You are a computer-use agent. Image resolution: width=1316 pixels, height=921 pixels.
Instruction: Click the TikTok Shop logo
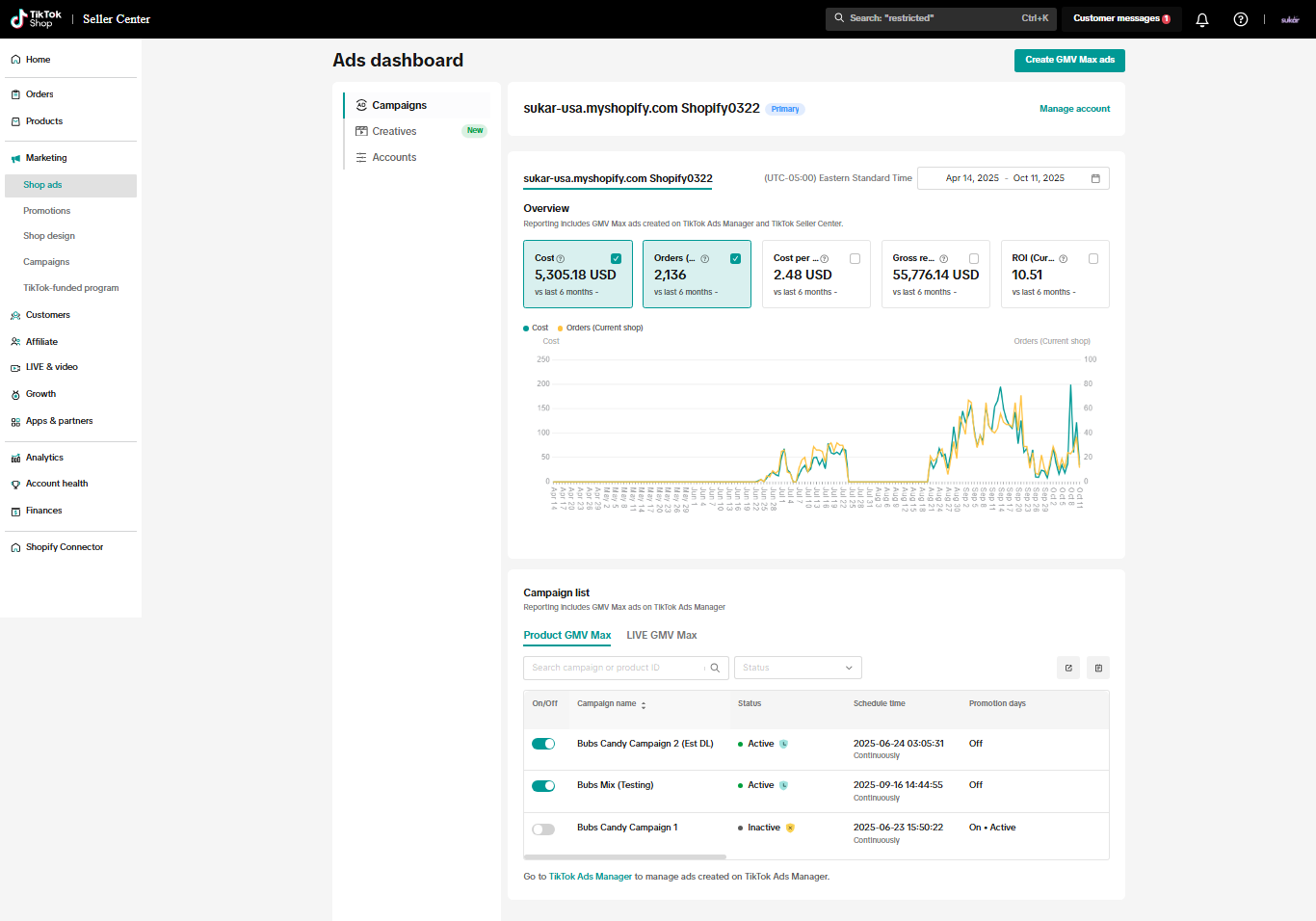[x=36, y=18]
